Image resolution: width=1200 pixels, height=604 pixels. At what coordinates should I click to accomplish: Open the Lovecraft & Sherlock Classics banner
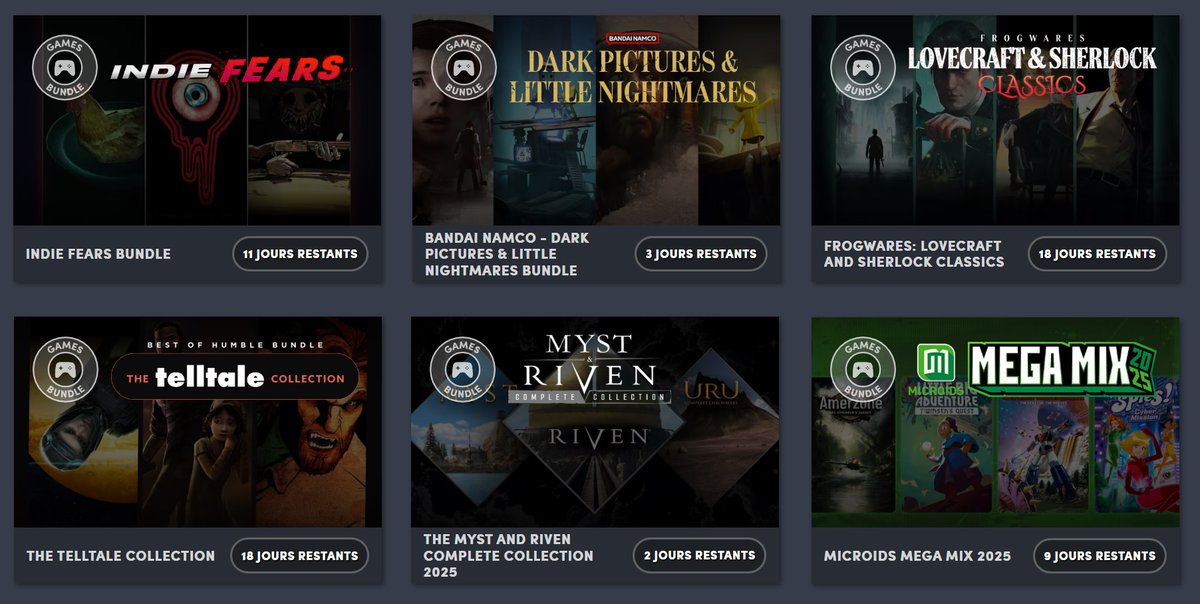(995, 120)
